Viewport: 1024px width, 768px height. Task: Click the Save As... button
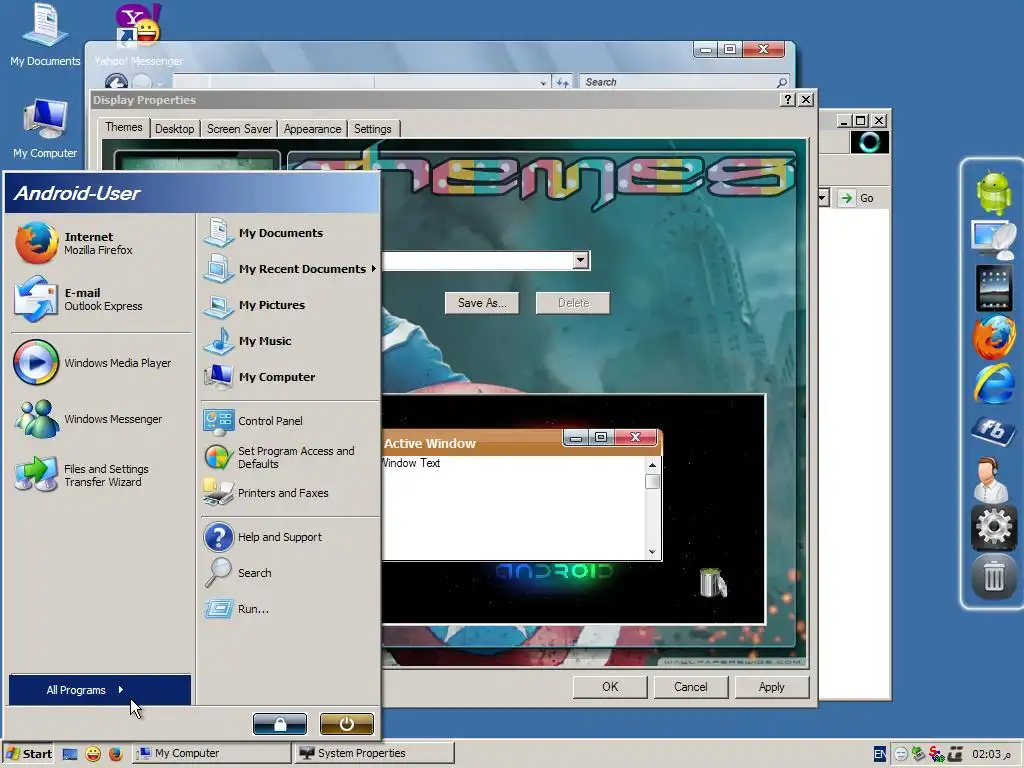coord(482,303)
